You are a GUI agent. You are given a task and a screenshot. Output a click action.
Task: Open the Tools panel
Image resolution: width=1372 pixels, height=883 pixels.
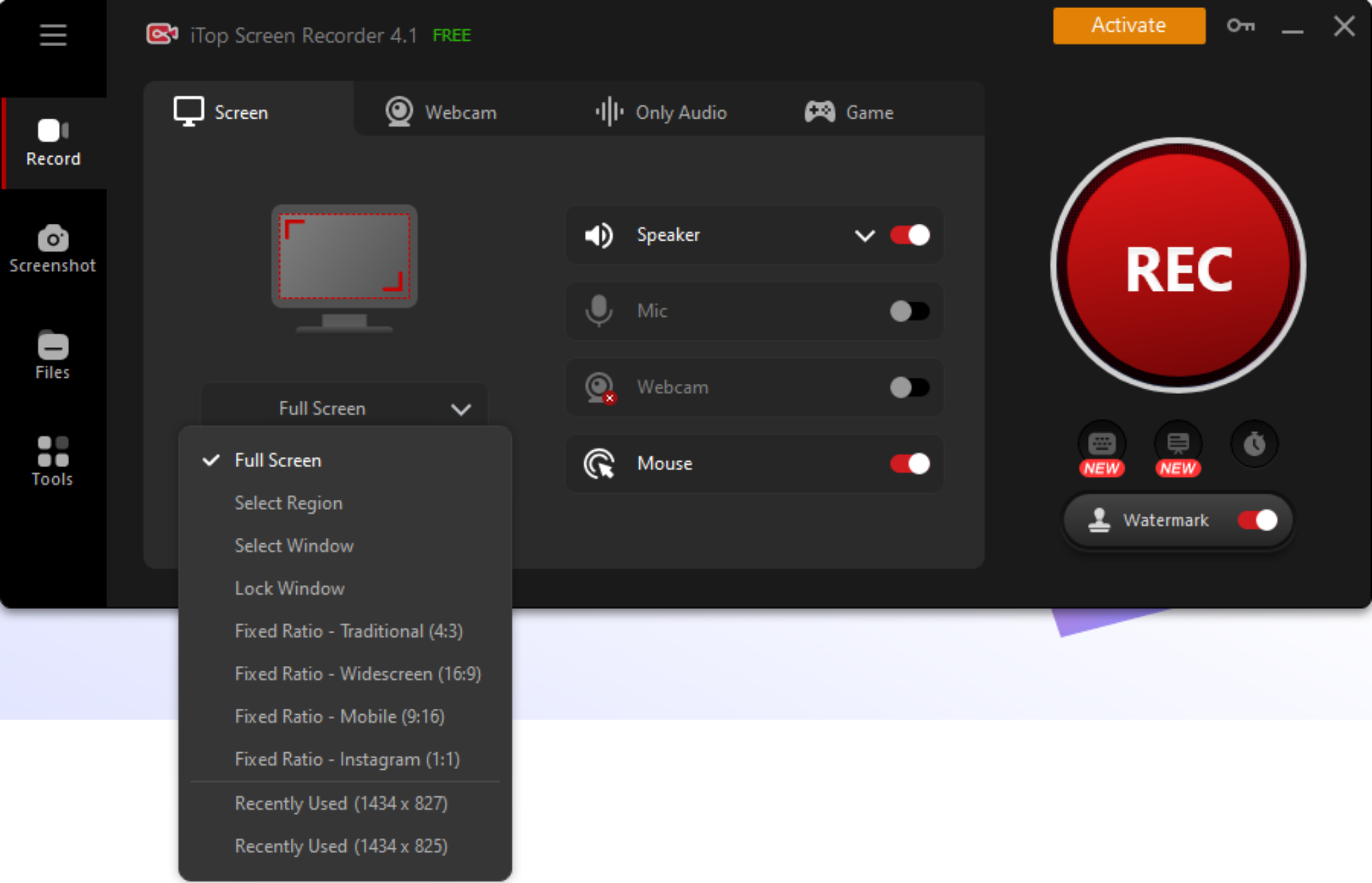tap(52, 461)
